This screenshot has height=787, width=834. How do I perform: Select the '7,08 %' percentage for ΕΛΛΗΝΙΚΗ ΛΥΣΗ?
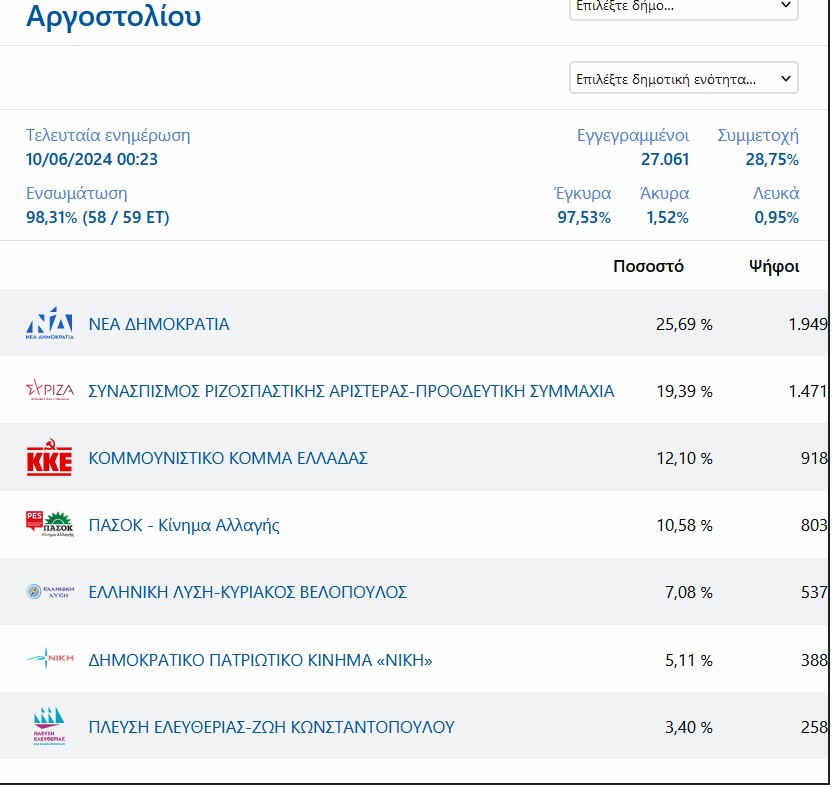click(689, 592)
